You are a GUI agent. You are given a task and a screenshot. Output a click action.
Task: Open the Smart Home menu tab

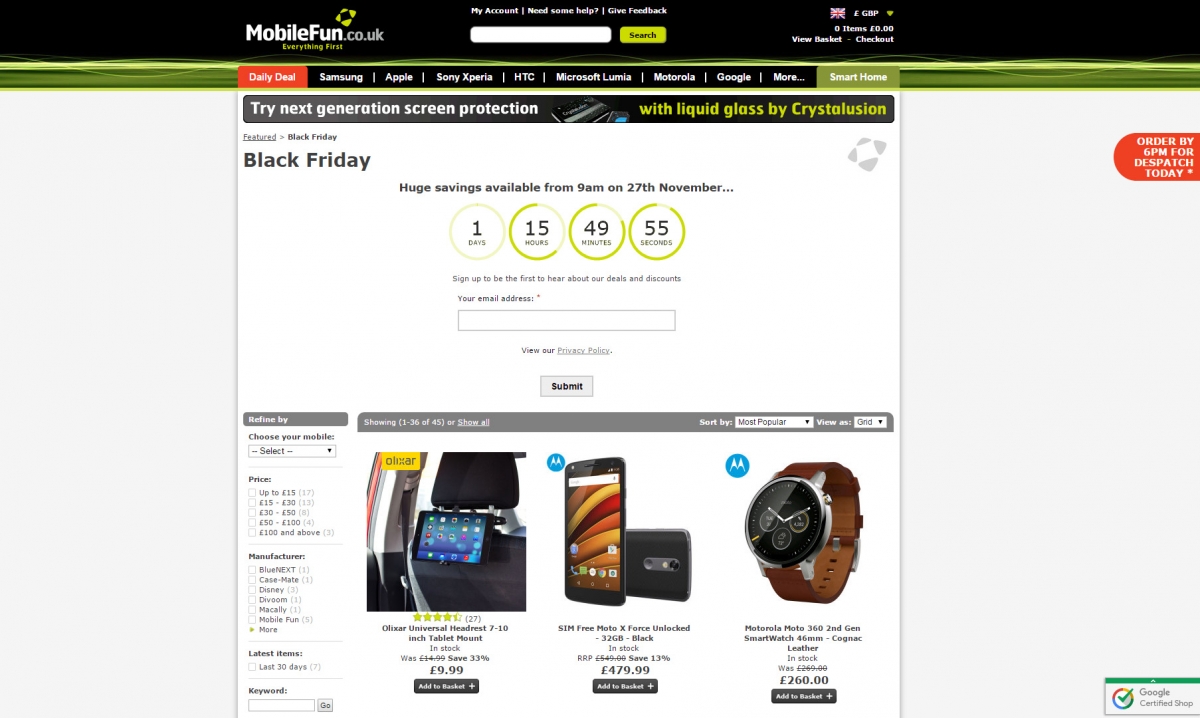pos(858,77)
